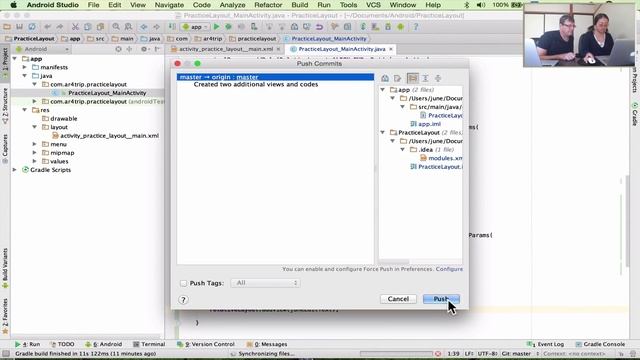640x360 pixels.
Task: Stop the Synchronizing files progress
Action: click(x=438, y=354)
